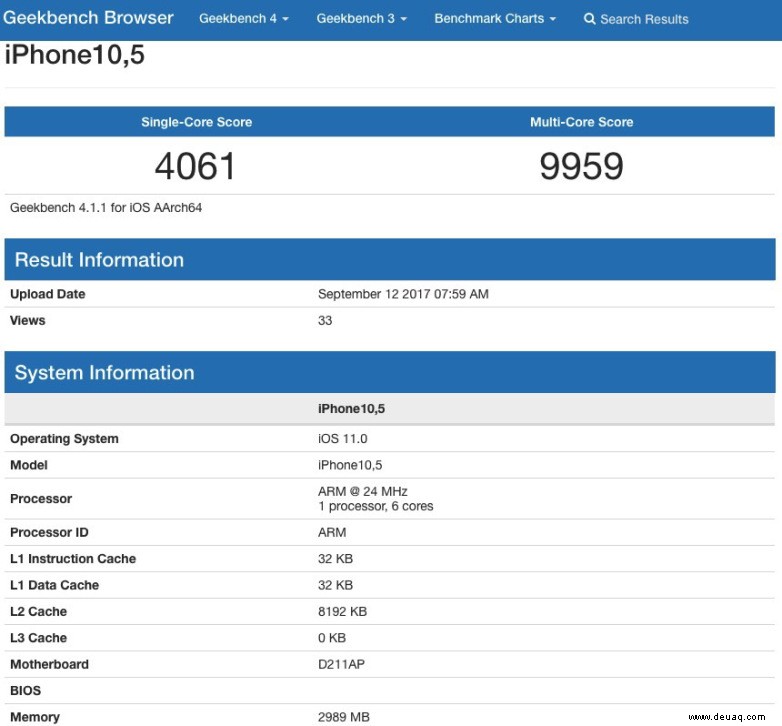782x726 pixels.
Task: Expand the Benchmark Charts dropdown
Action: [495, 19]
